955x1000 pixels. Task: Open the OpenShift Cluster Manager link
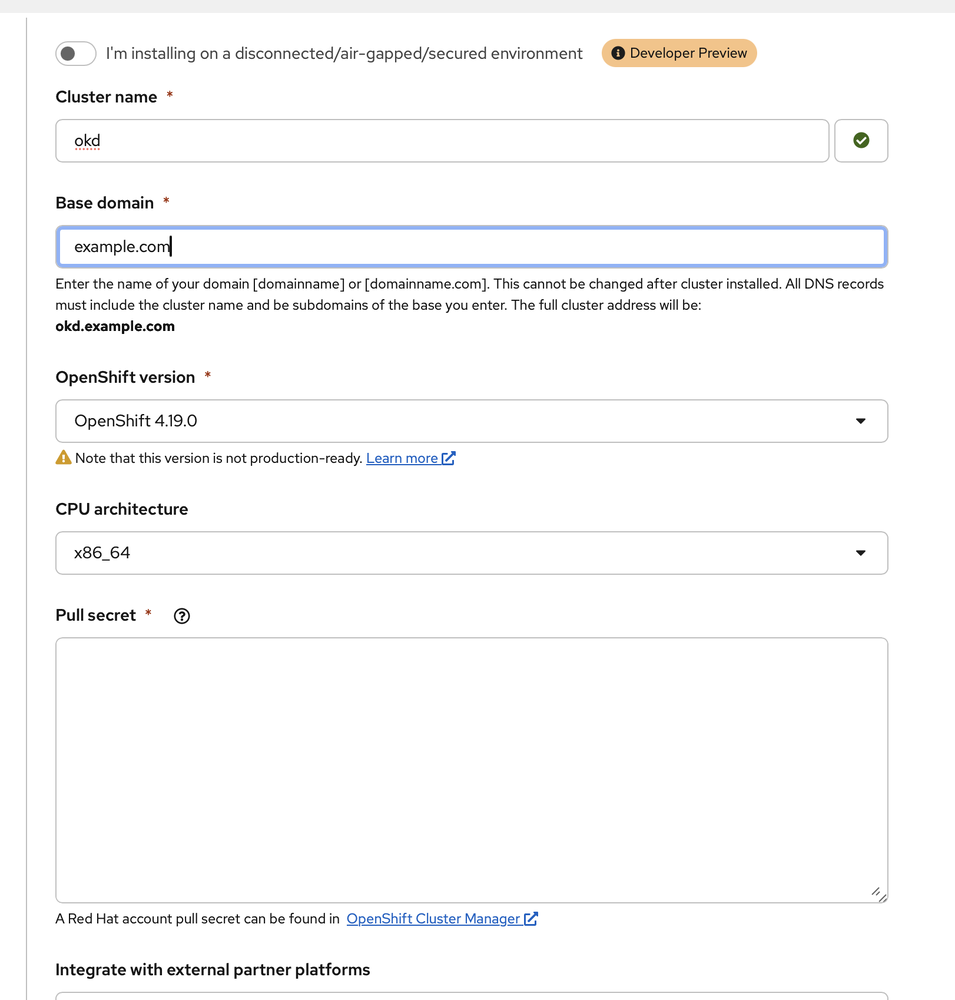(433, 919)
